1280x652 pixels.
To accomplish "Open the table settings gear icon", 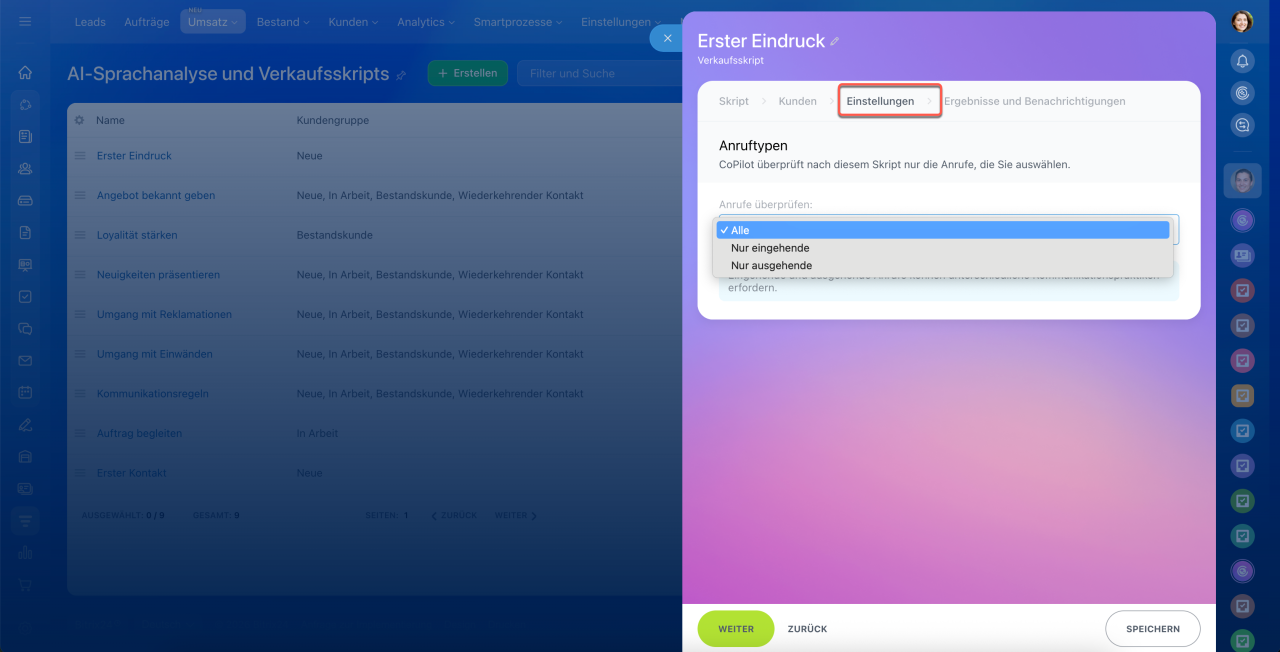I will pyautogui.click(x=80, y=120).
